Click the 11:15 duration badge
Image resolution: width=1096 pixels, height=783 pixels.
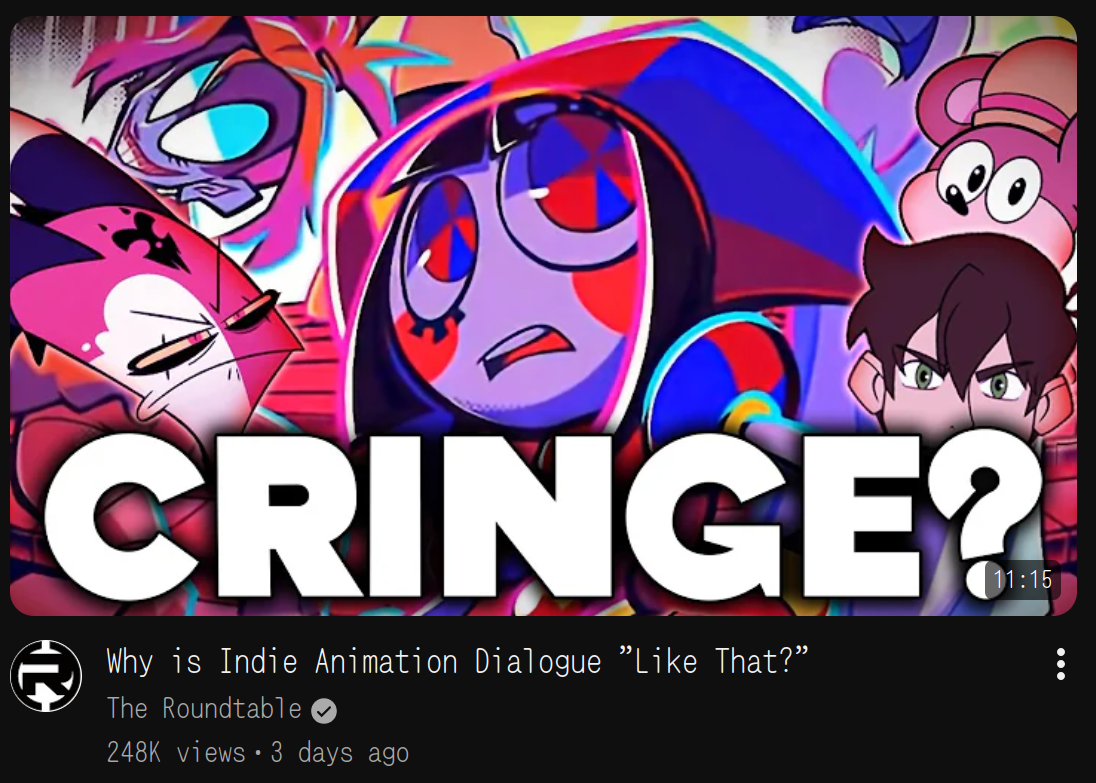1022,580
